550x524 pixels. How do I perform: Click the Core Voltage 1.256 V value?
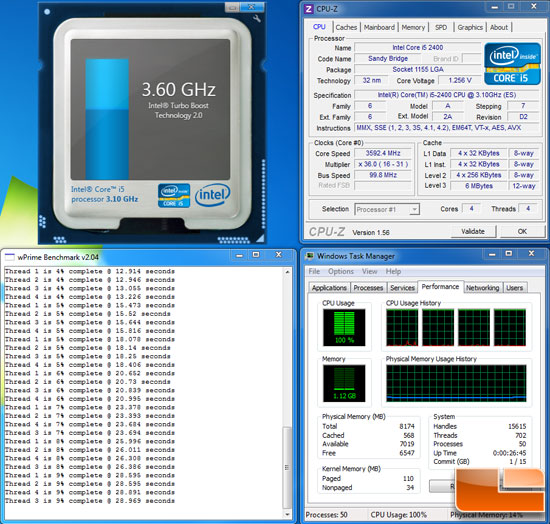point(460,80)
